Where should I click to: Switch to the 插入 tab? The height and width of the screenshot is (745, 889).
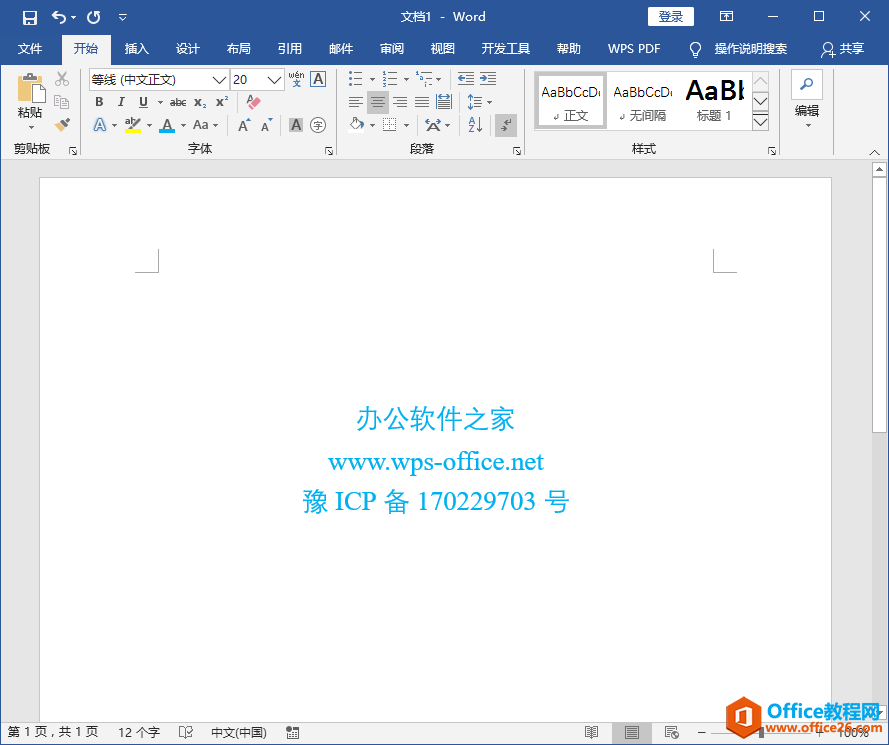tap(137, 49)
